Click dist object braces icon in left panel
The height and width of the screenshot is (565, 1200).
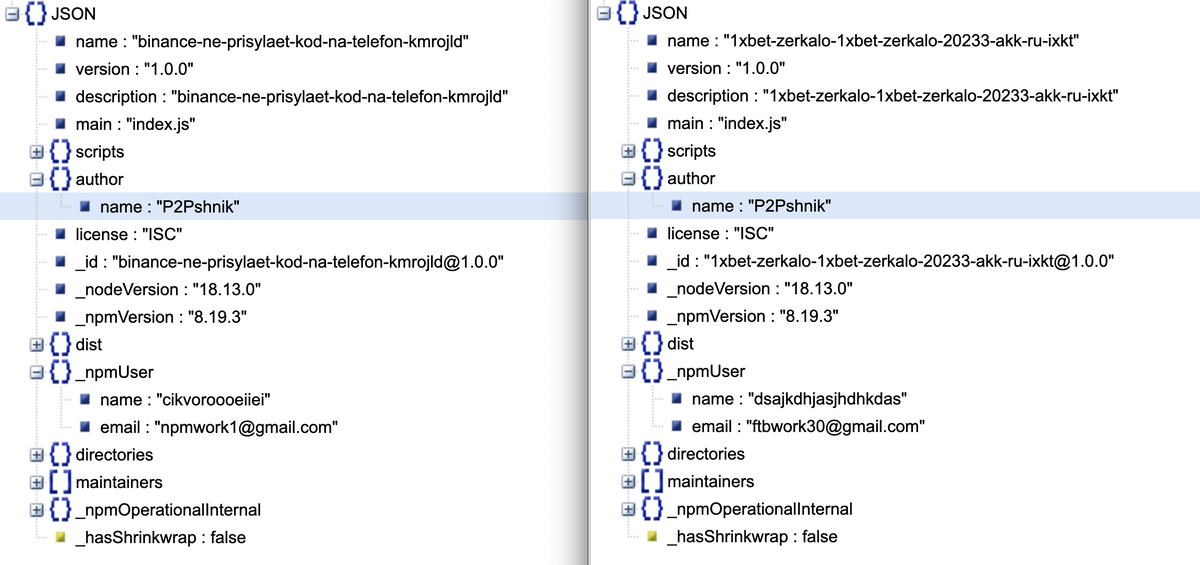60,345
